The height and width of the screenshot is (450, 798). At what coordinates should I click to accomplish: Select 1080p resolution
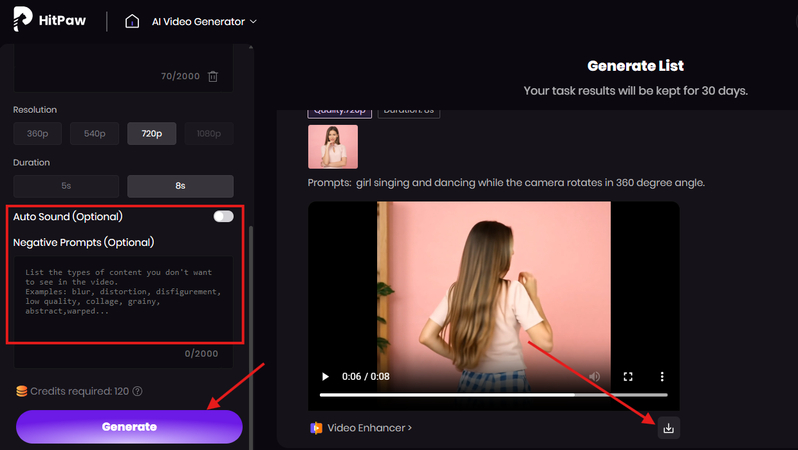pos(209,133)
